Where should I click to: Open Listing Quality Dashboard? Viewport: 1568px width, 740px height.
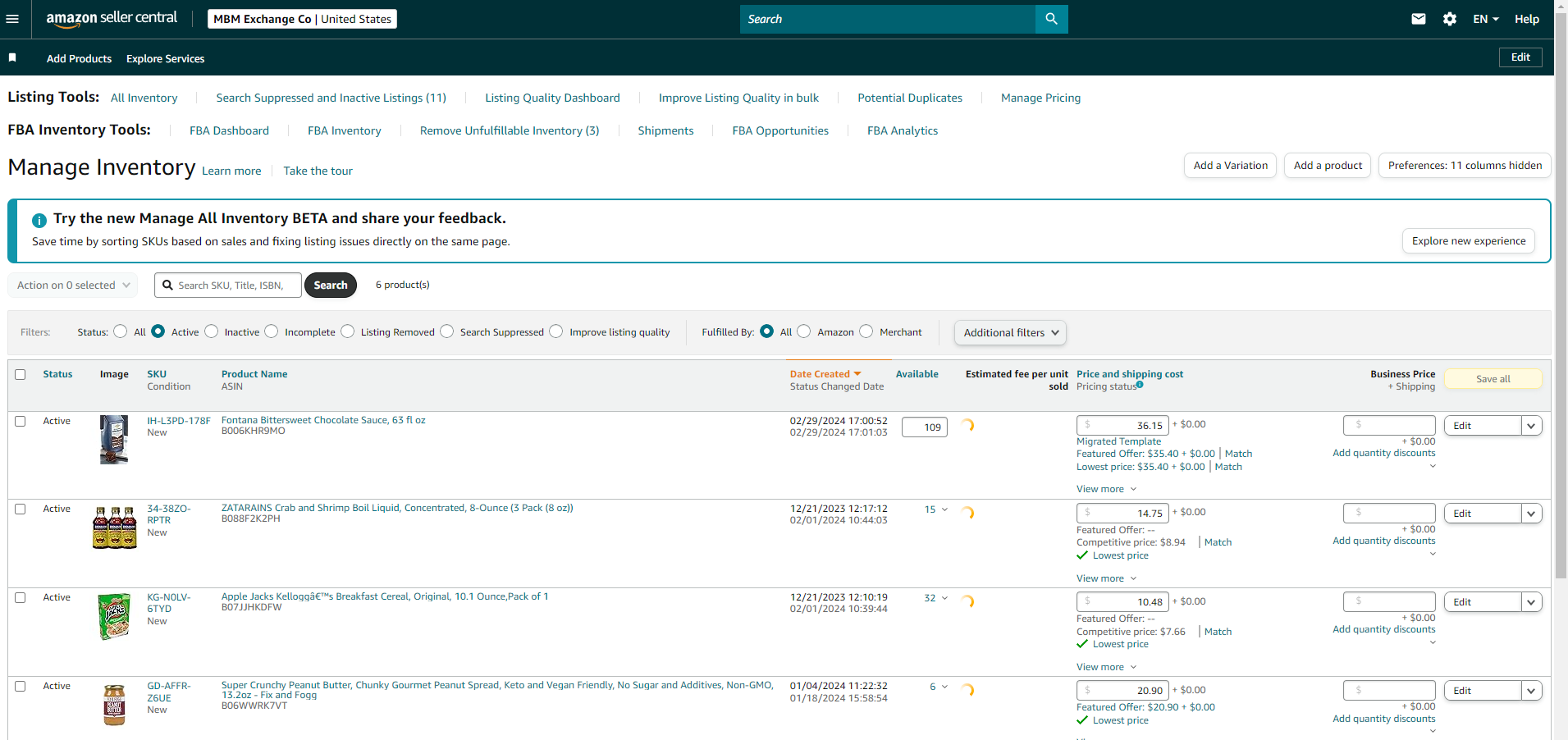pyautogui.click(x=552, y=98)
